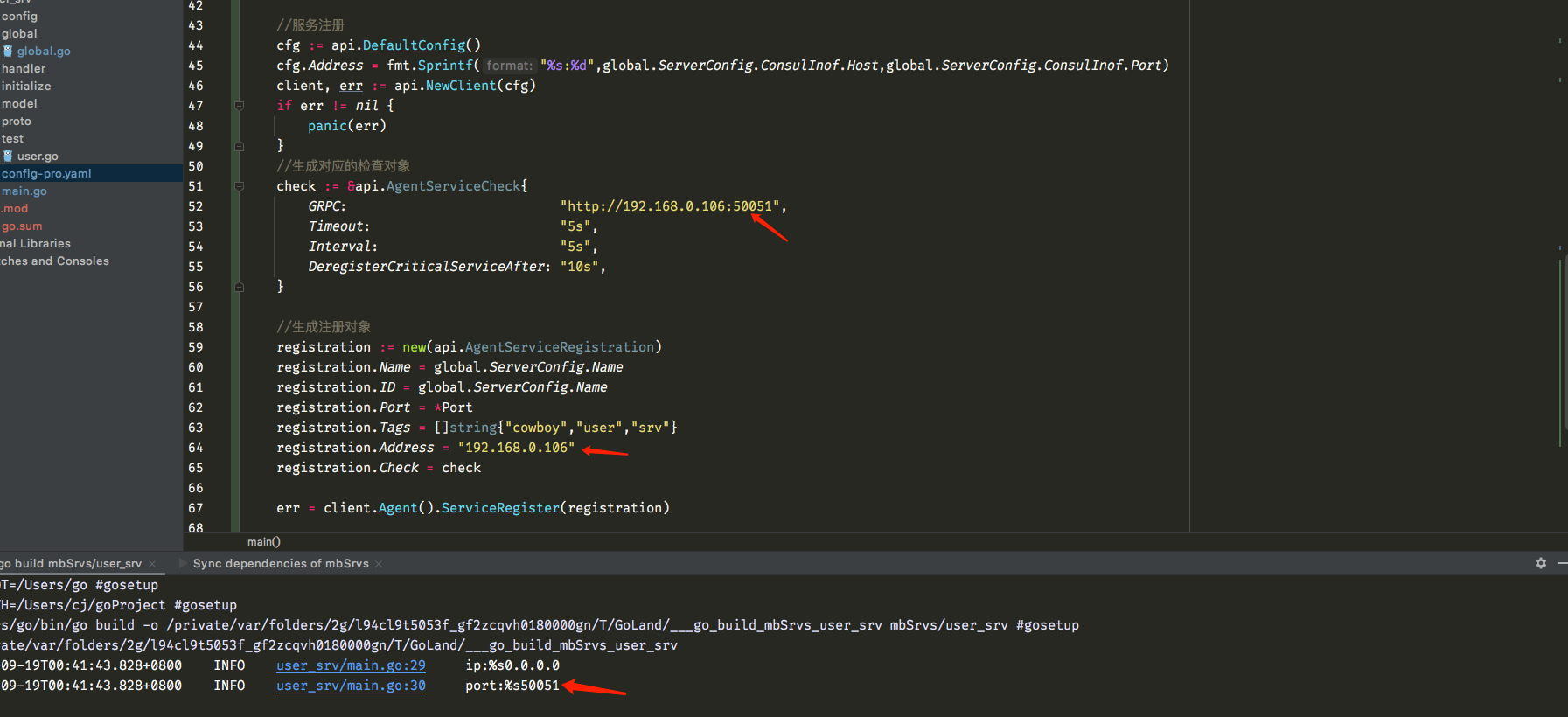Viewport: 1568px width, 717px height.
Task: Click NewClient on line 46
Action: pos(461,86)
